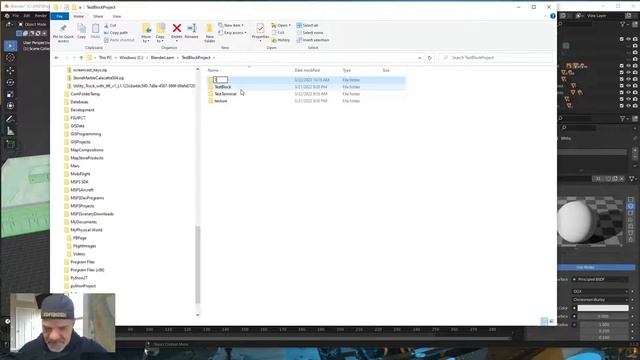Expand address bar history dropdown
This screenshot has width=640, height=360.
point(420,58)
